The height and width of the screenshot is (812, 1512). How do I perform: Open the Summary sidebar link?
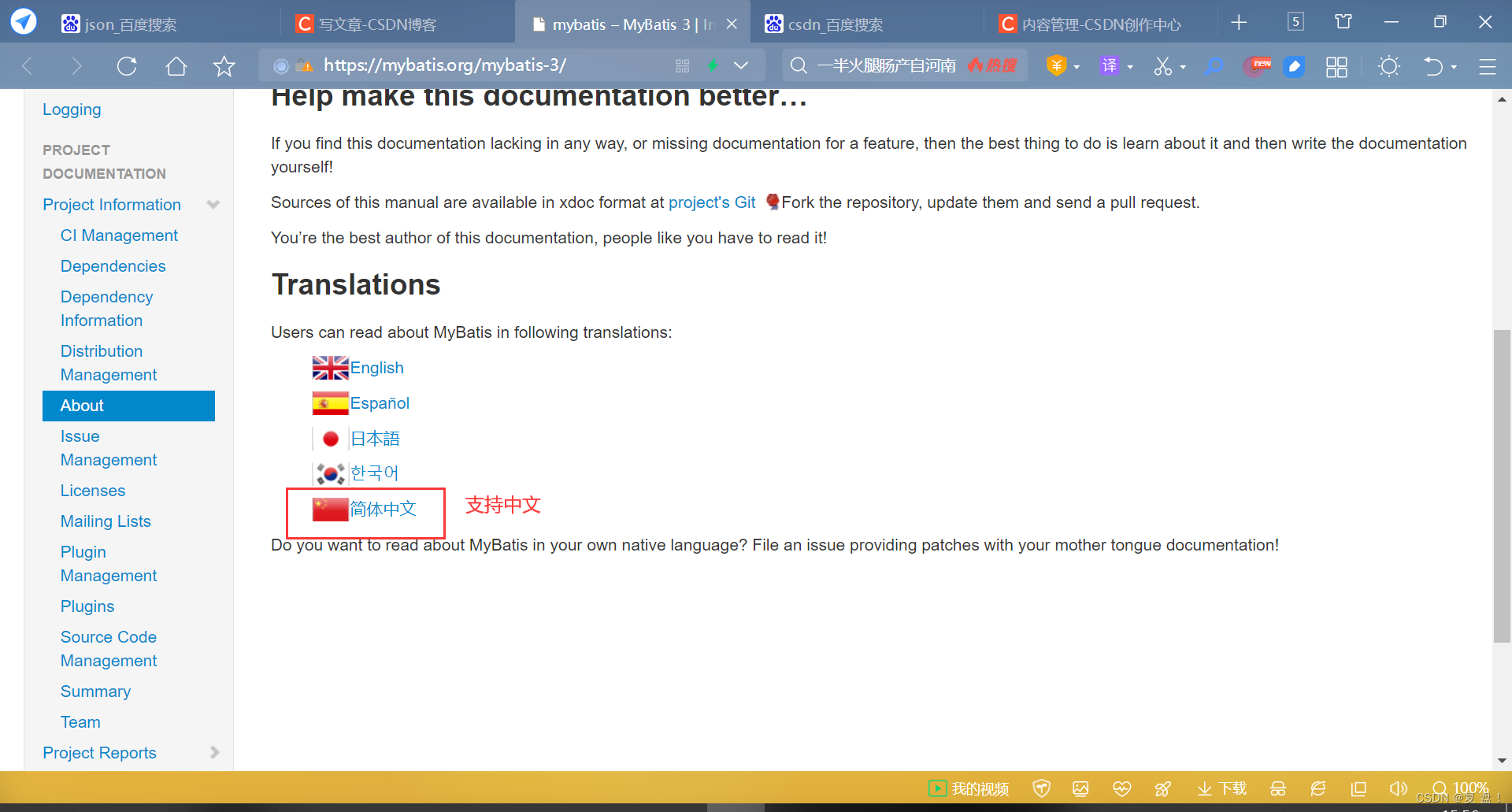tap(95, 691)
